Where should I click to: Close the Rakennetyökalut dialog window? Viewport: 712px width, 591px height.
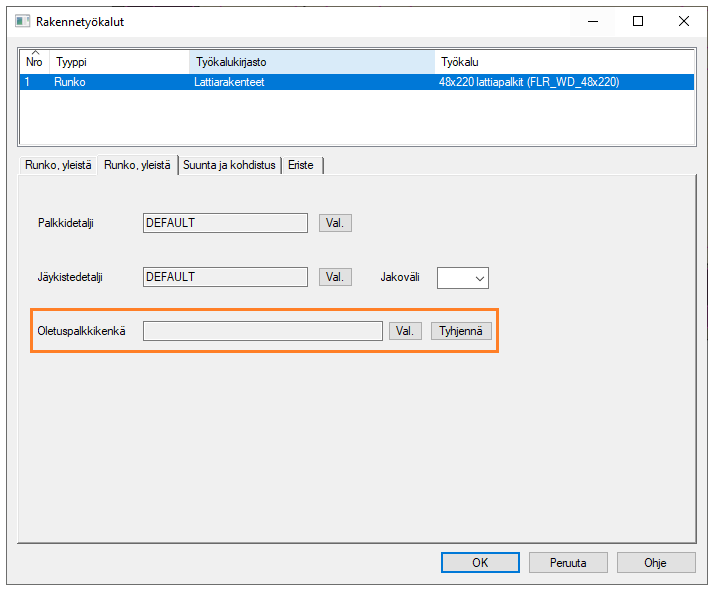click(683, 21)
